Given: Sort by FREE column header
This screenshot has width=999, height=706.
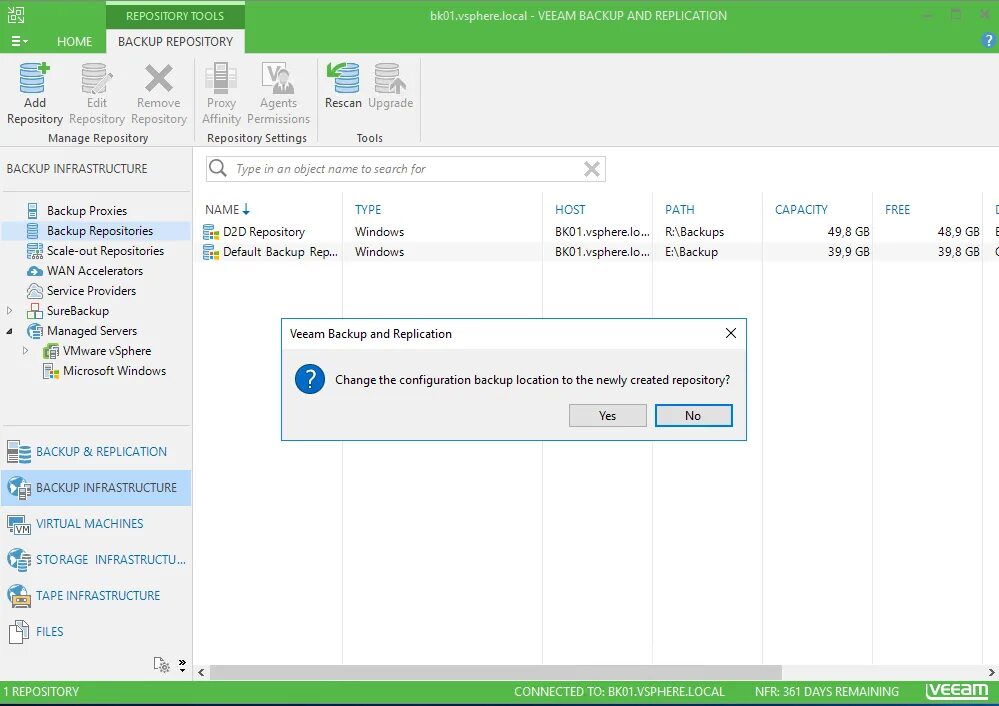Looking at the screenshot, I should (897, 210).
